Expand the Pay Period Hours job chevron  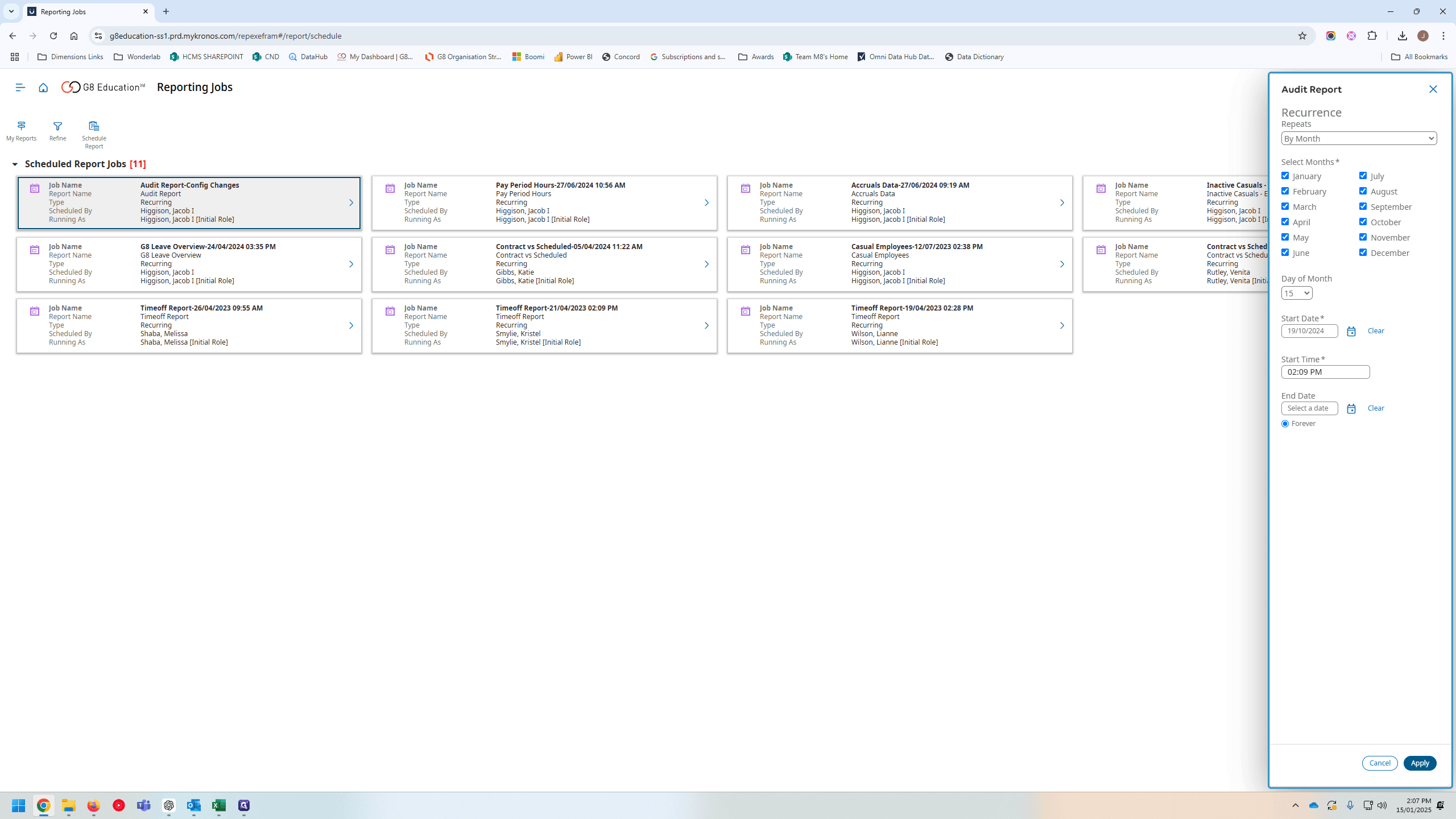706,202
